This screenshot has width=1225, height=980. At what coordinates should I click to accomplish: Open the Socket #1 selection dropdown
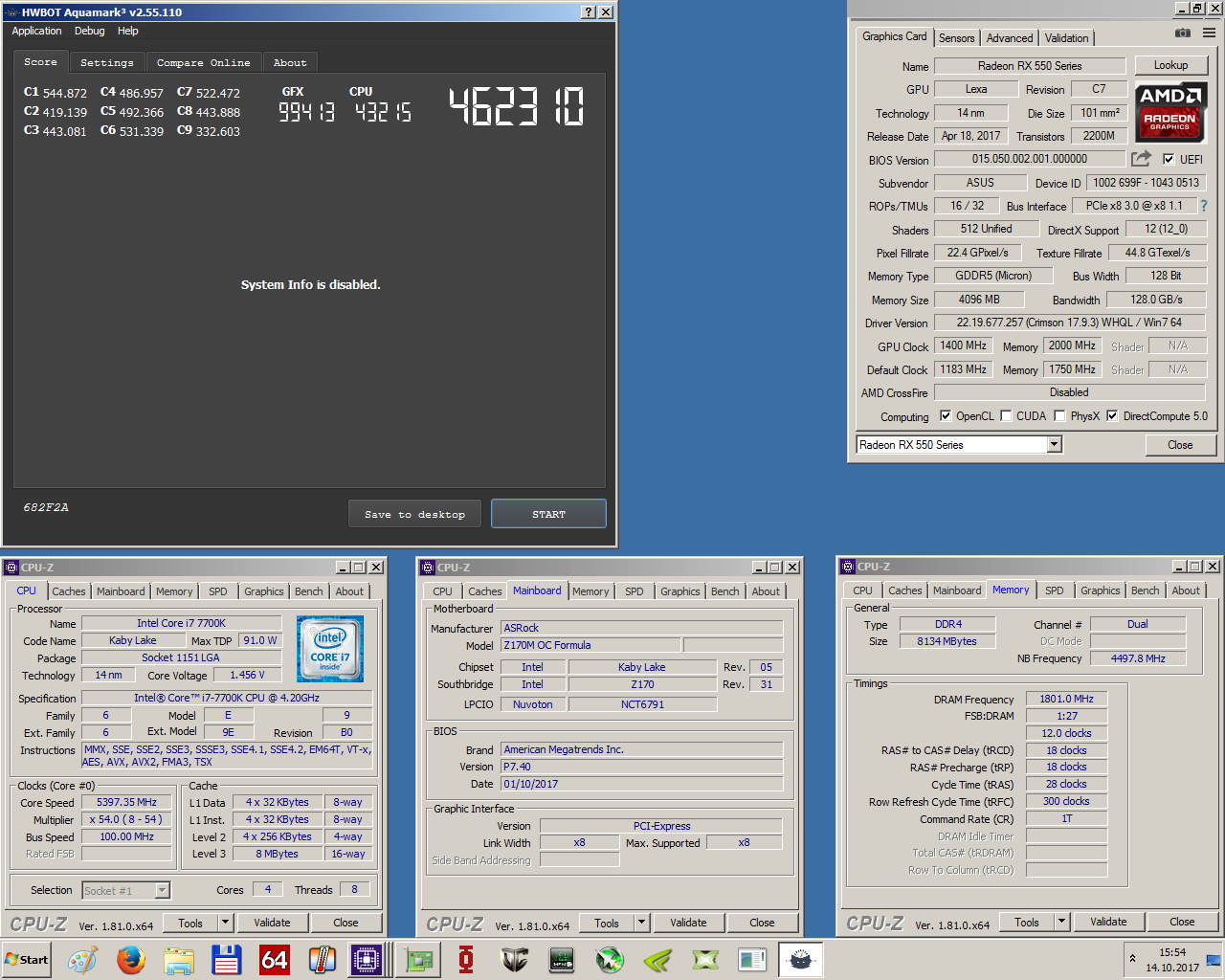click(x=125, y=891)
